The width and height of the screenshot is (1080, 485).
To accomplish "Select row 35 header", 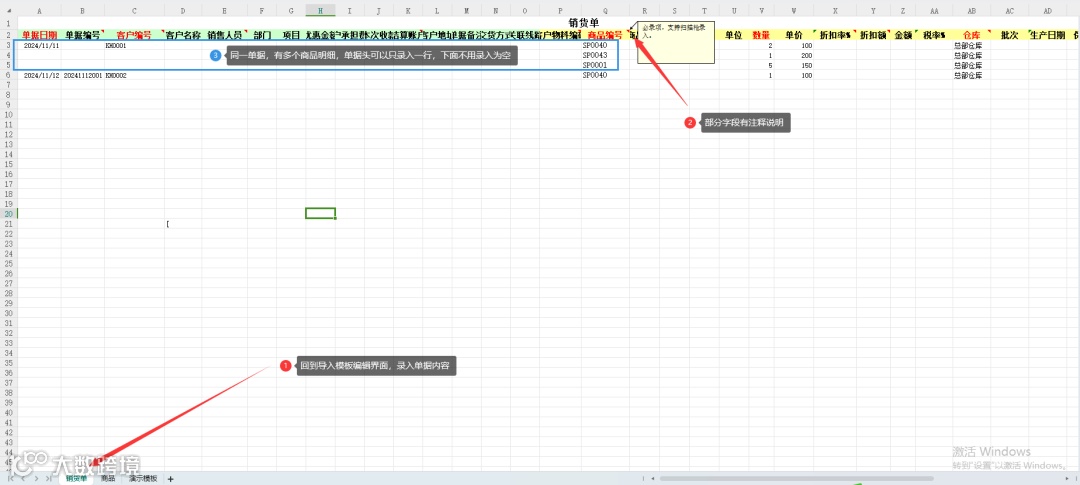I will [x=8, y=362].
